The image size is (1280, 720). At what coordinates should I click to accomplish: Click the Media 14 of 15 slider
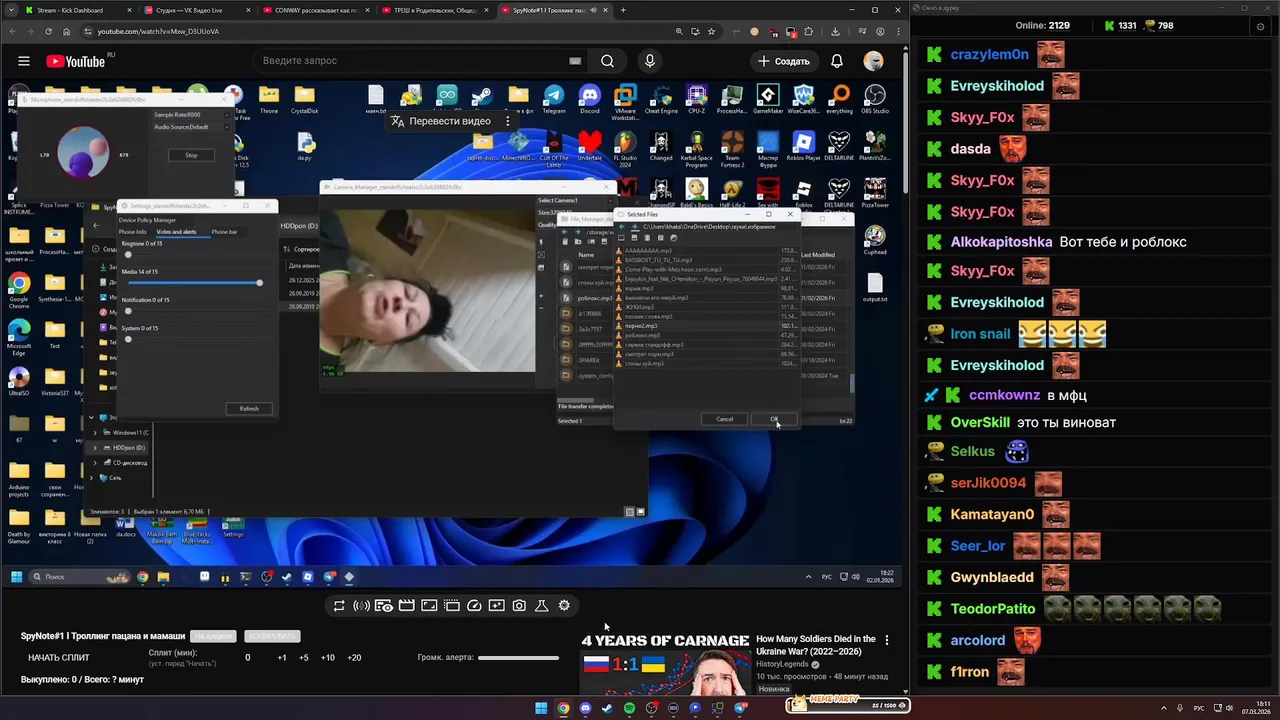193,283
